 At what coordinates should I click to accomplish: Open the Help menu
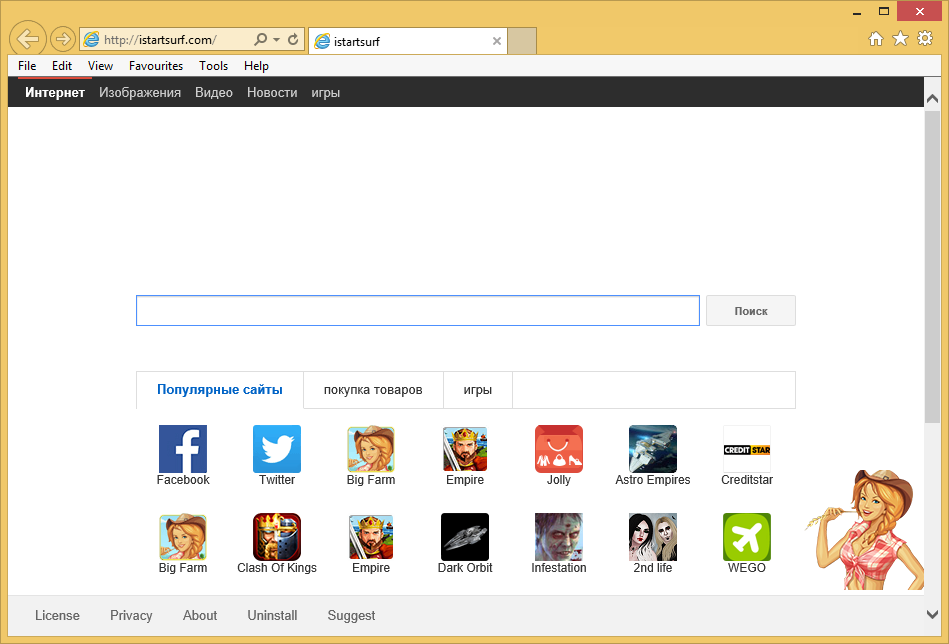click(x=256, y=66)
